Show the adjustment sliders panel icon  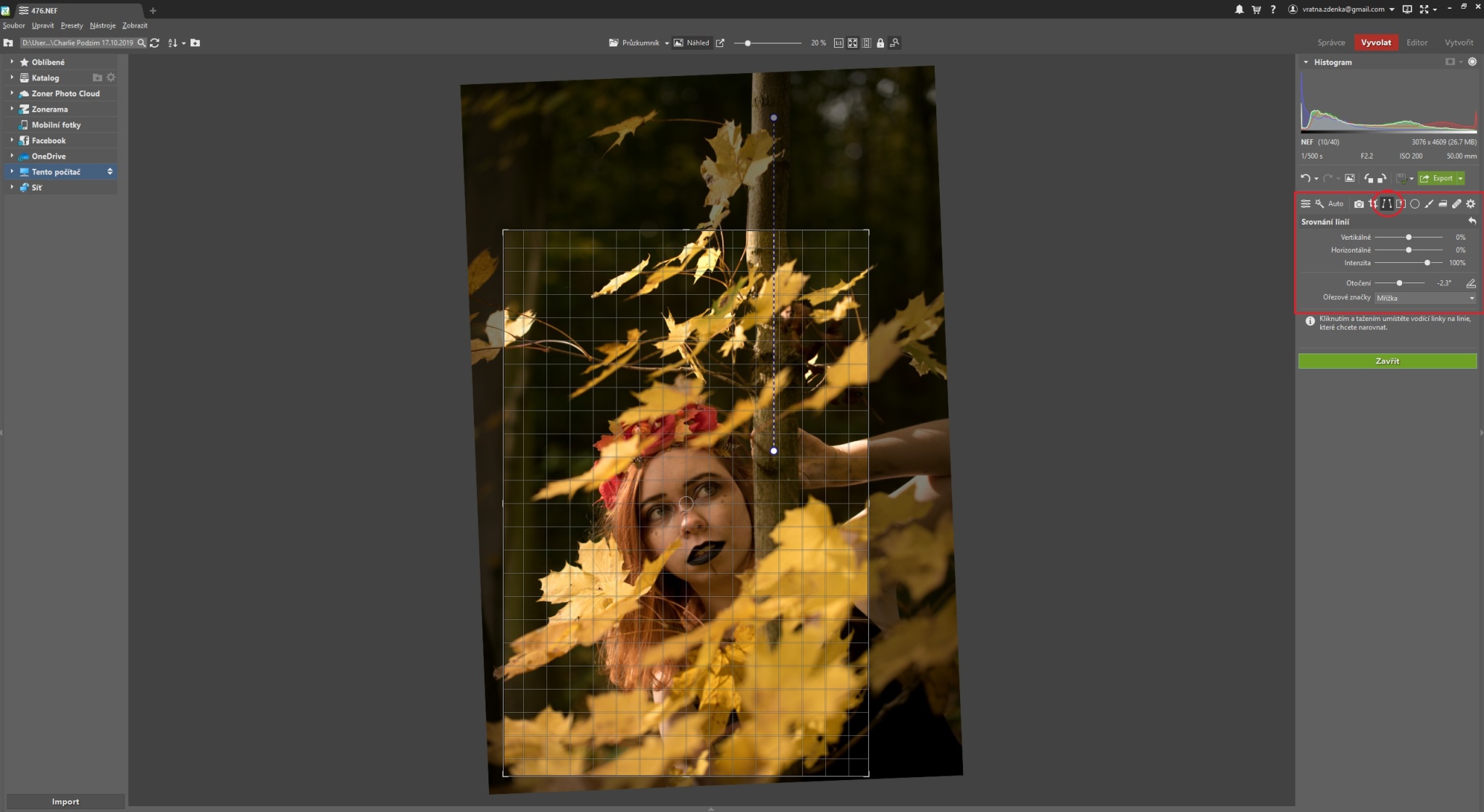[1306, 204]
